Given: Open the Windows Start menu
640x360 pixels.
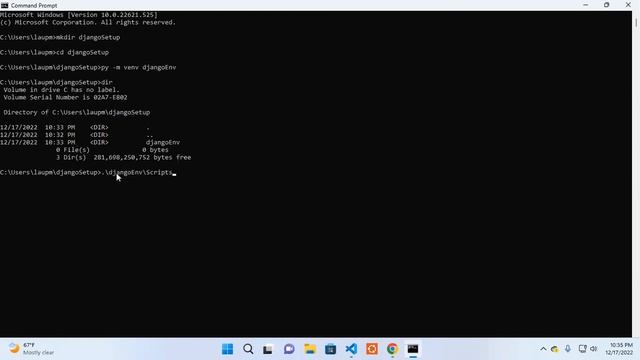Looking at the screenshot, I should [x=227, y=349].
